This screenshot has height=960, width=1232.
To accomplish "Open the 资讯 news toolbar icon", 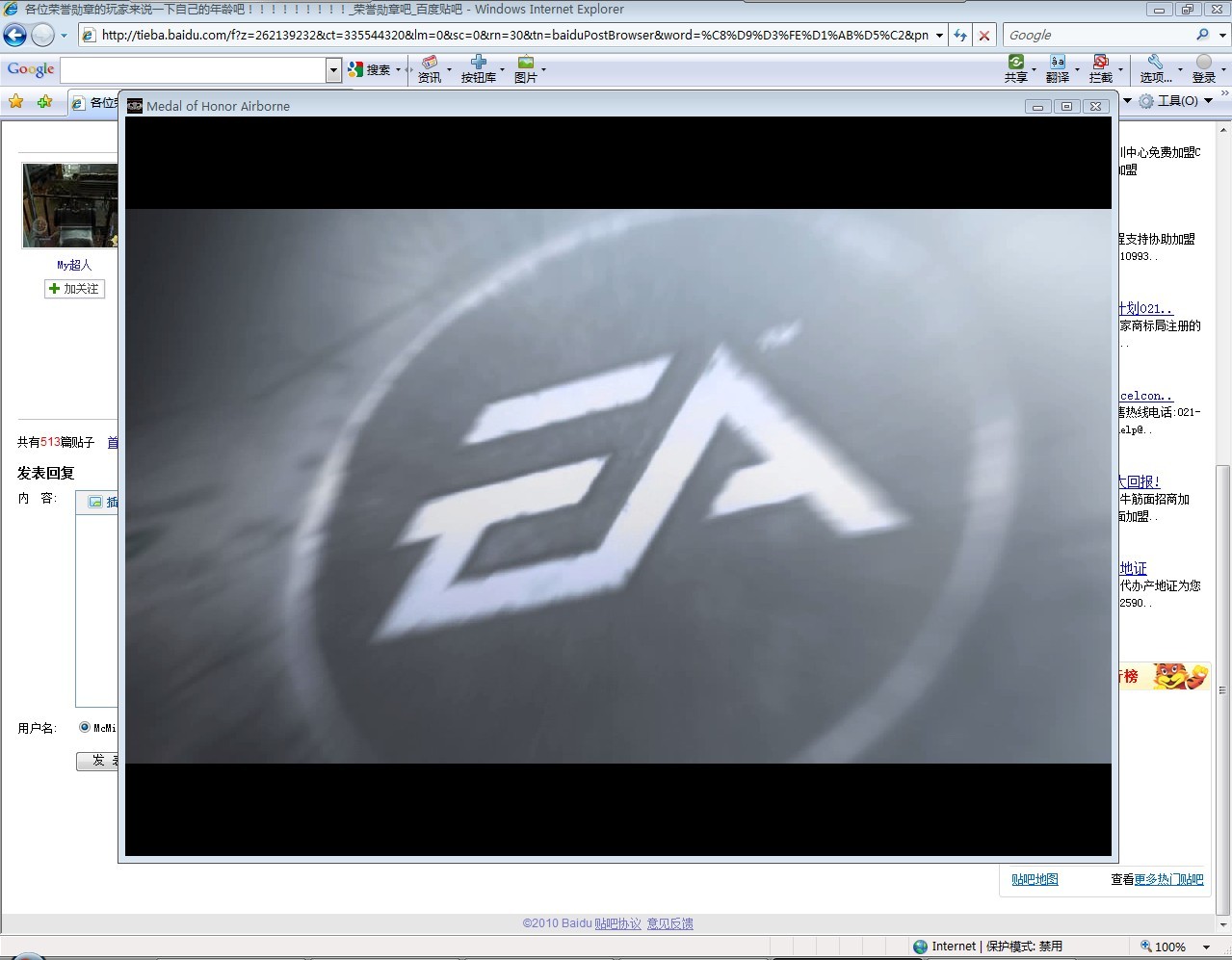I will [x=430, y=69].
